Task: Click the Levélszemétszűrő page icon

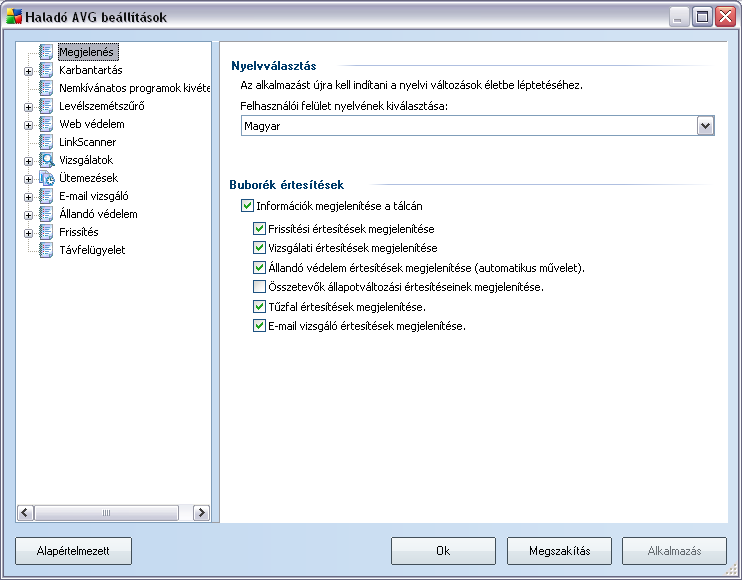Action: tap(46, 105)
